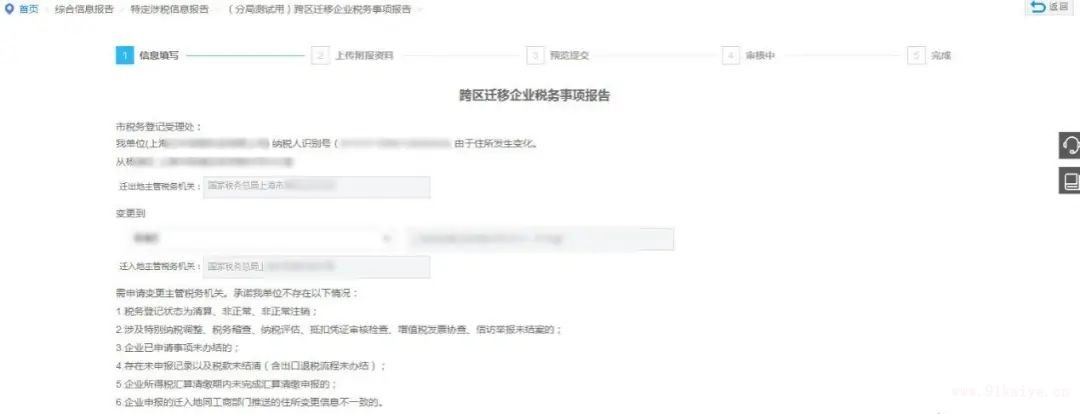Open 综合信息报告 breadcrumb
Image resolution: width=1080 pixels, height=414 pixels.
(85, 10)
